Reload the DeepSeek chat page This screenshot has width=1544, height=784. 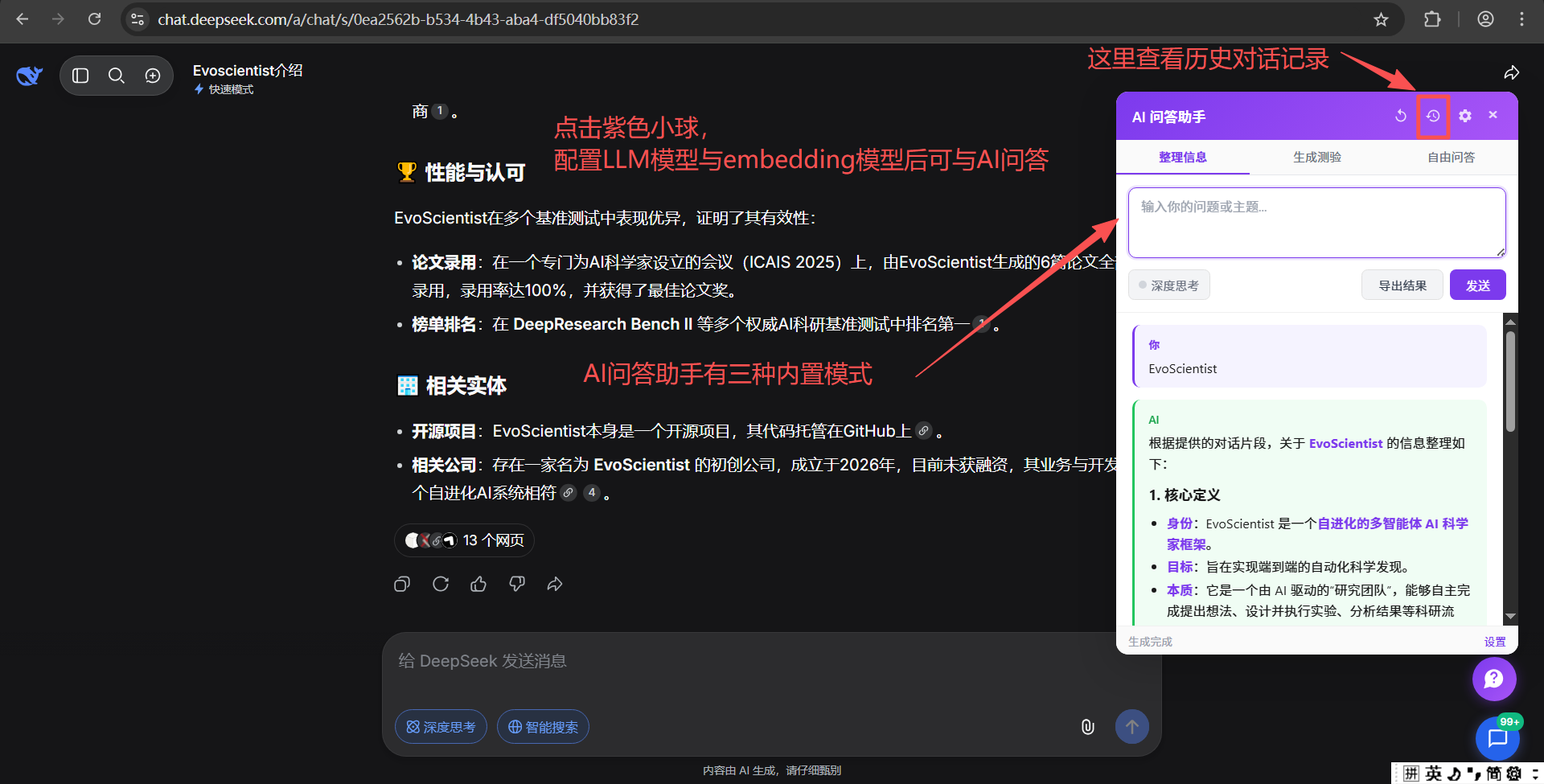click(x=94, y=19)
